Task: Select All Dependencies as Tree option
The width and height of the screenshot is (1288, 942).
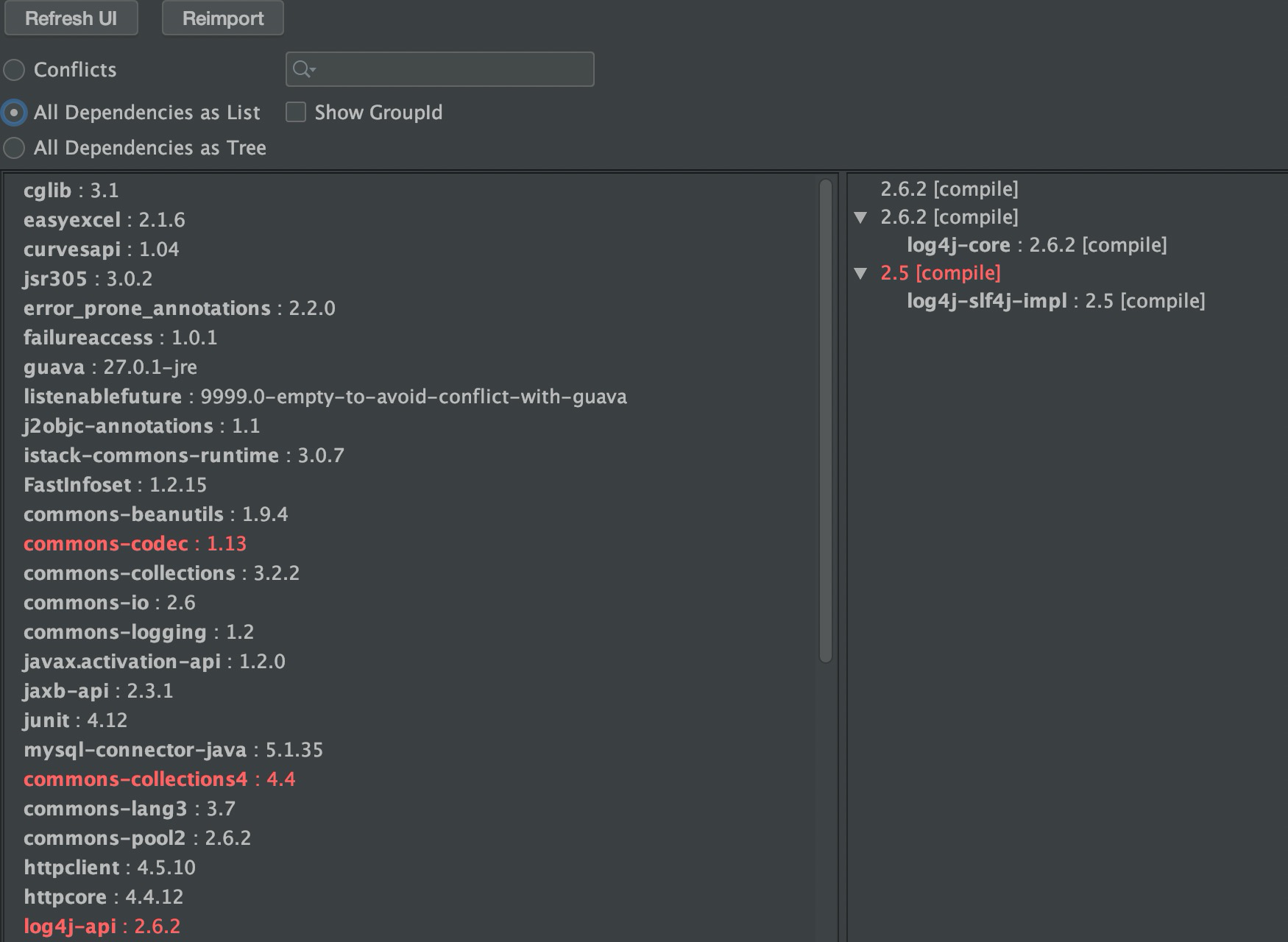Action: [x=14, y=148]
